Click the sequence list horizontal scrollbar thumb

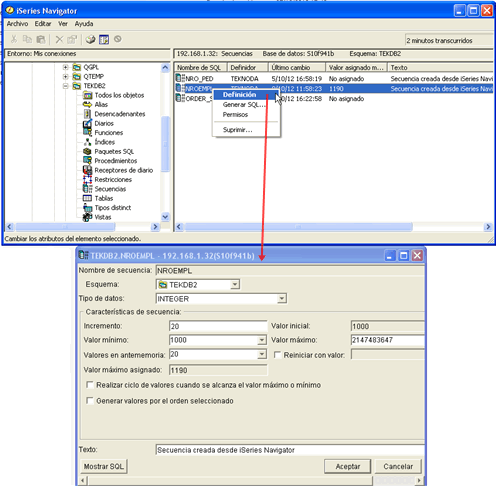point(299,227)
